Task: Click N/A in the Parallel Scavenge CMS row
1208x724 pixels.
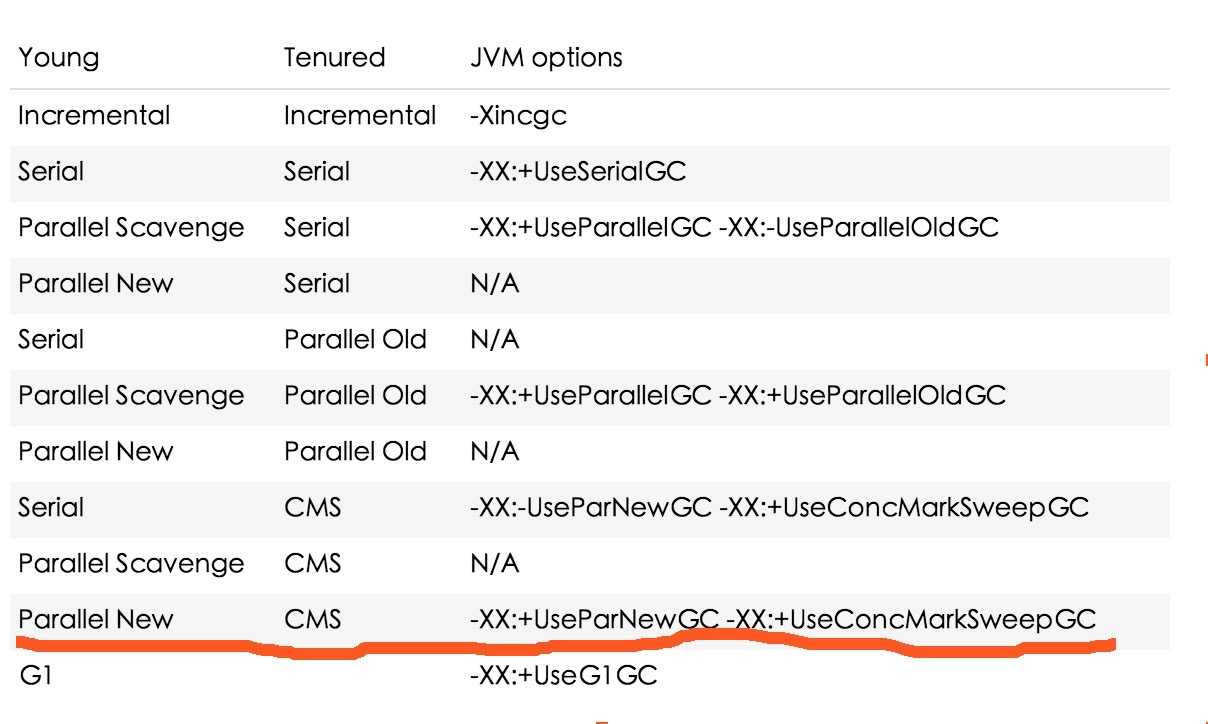Action: [x=494, y=564]
